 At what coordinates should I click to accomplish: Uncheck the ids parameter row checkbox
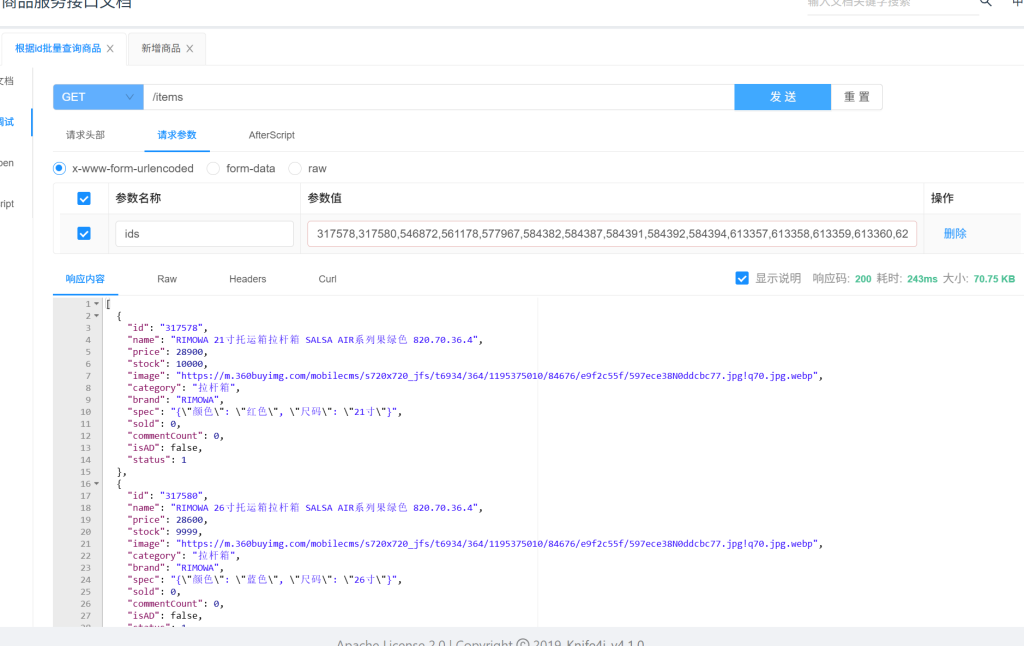84,234
